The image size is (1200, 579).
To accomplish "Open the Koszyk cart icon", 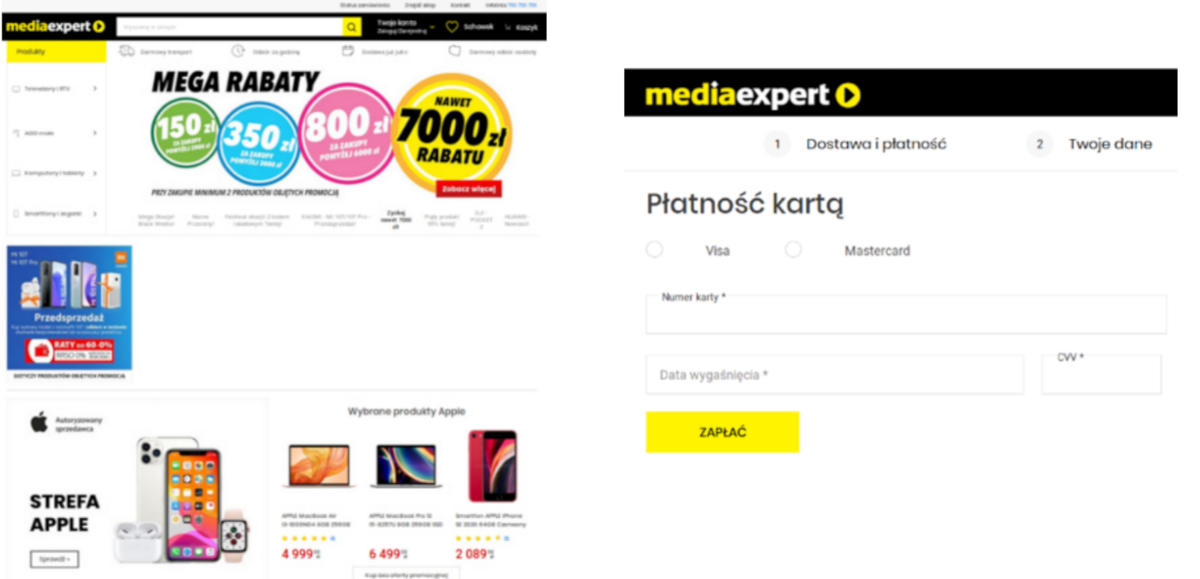I will point(508,27).
